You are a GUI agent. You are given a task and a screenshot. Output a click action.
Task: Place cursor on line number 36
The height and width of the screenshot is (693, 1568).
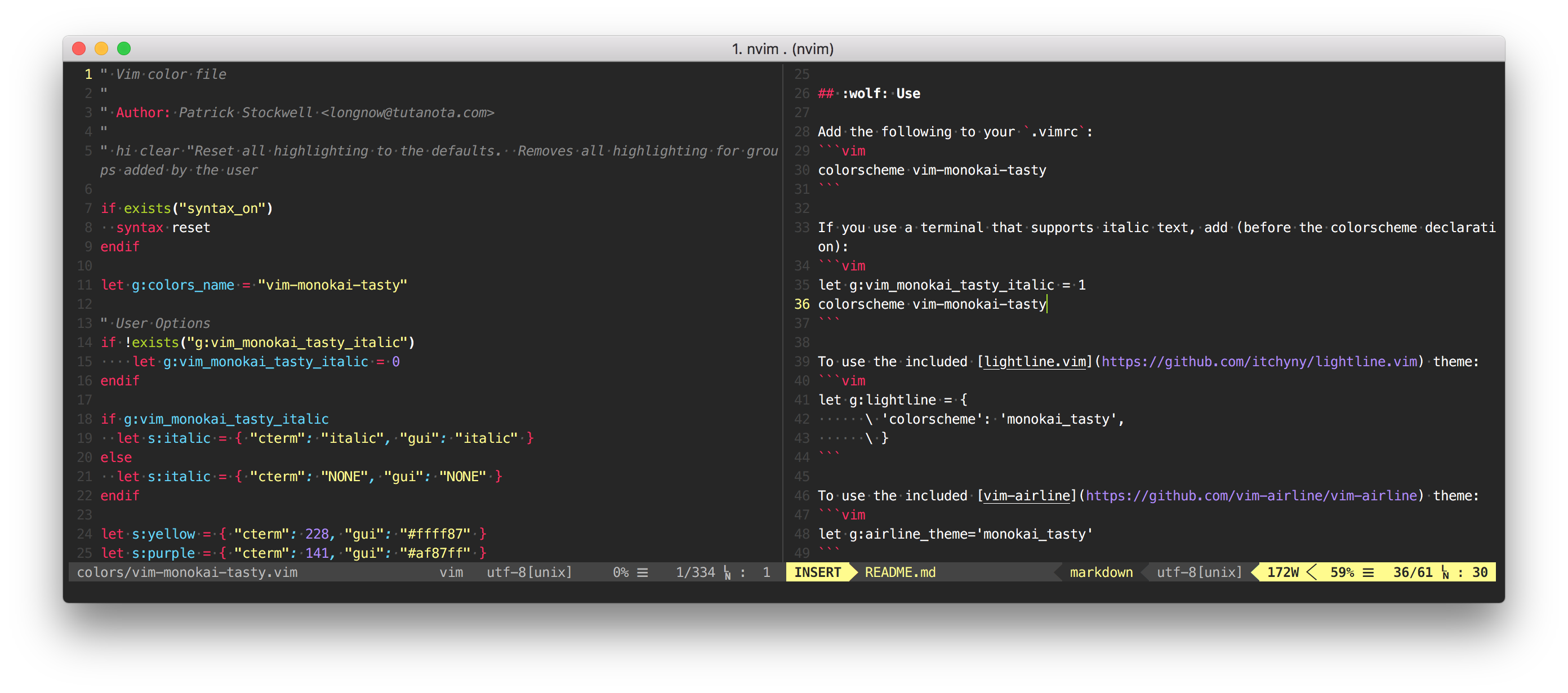coord(801,304)
